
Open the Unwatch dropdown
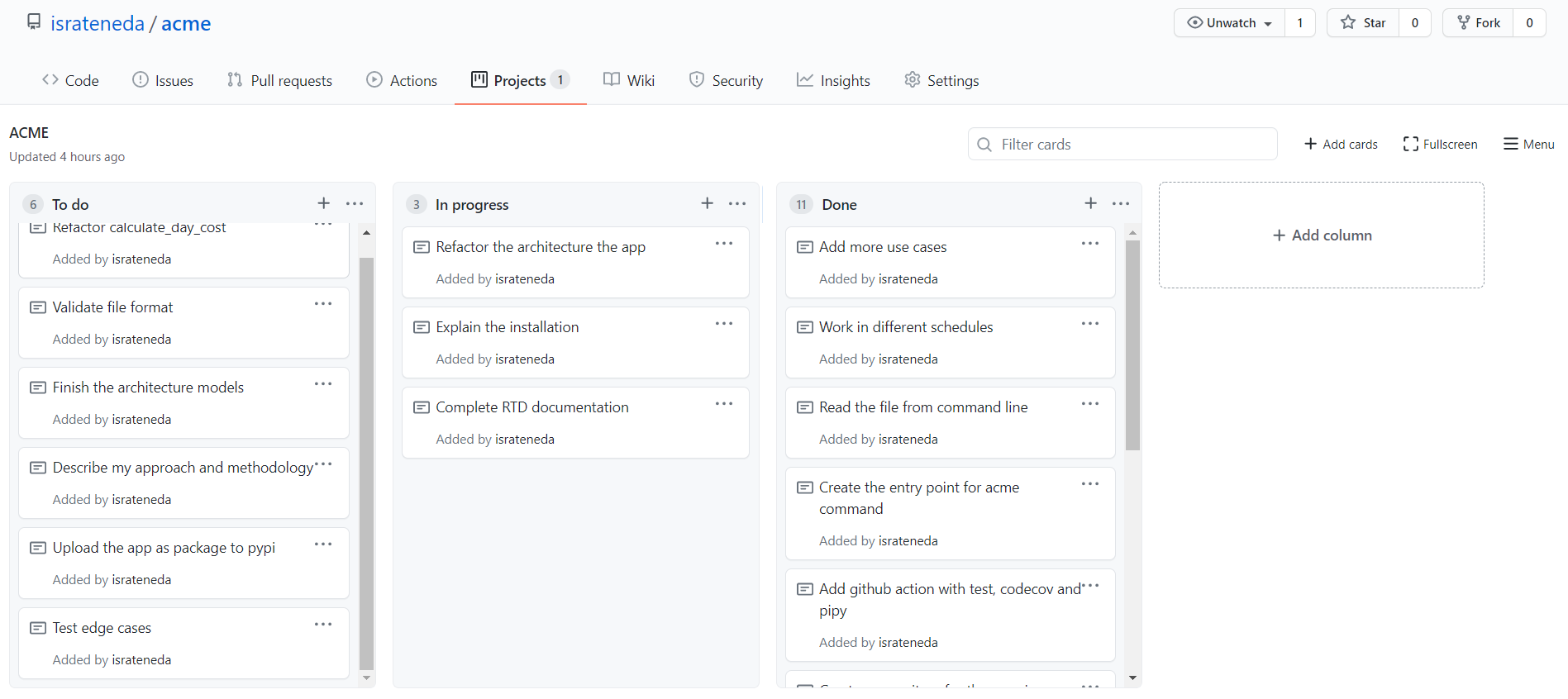[x=1229, y=23]
